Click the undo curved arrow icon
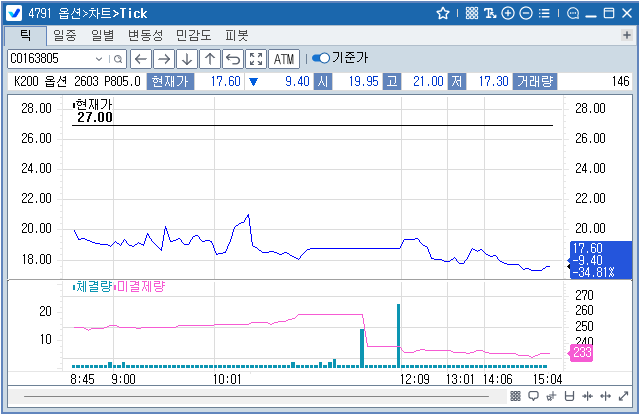The width and height of the screenshot is (640, 415). point(233,58)
